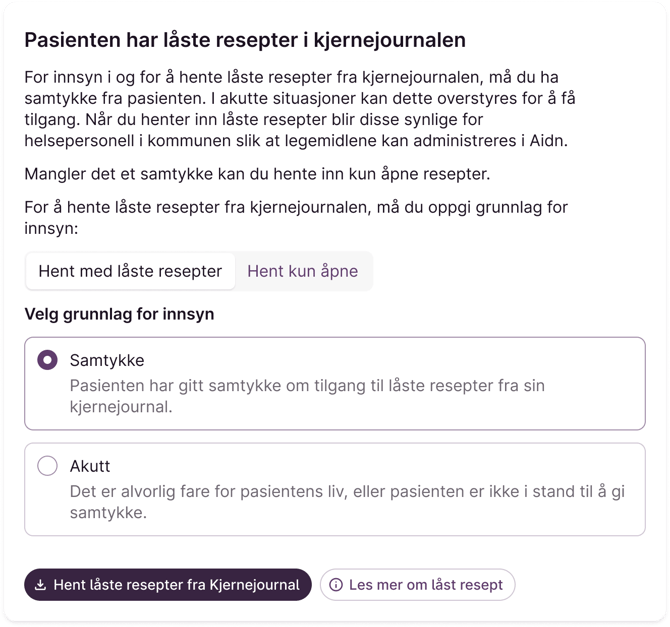Click empty area of the Samtykke card
This screenshot has height=627, width=670.
click(500, 360)
